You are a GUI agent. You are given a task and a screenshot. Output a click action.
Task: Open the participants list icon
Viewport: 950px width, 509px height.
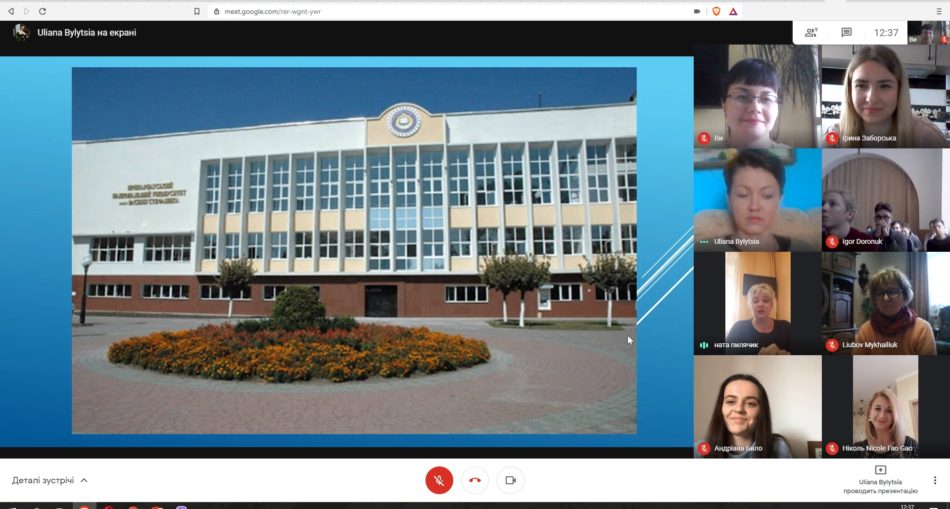pyautogui.click(x=811, y=32)
